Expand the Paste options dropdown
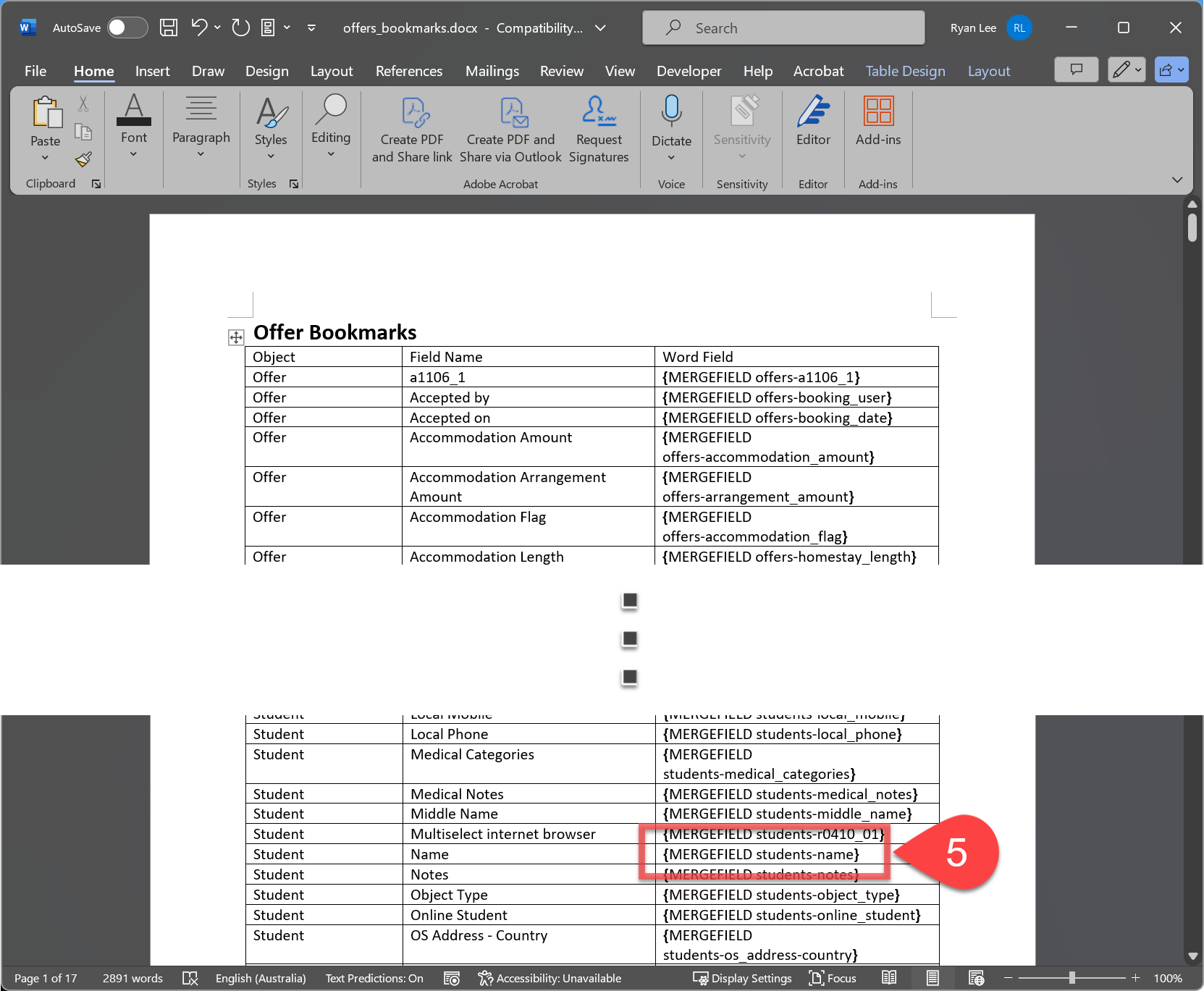This screenshot has width=1204, height=991. tap(45, 158)
